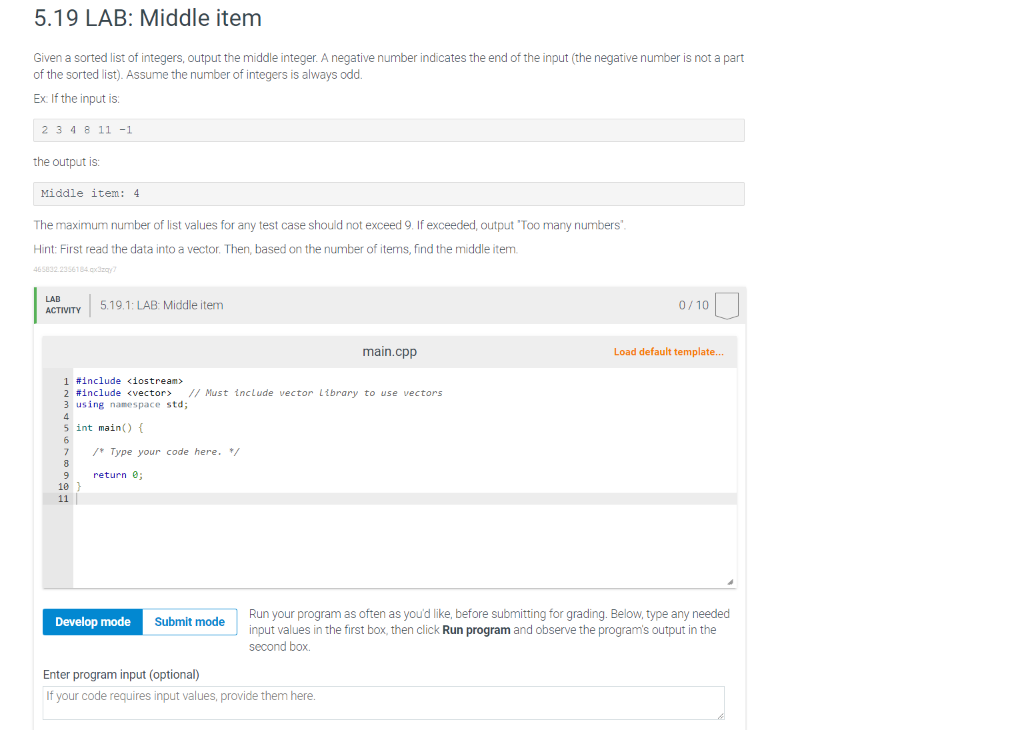
Task: Click the main.cpp file name header
Action: click(x=389, y=352)
